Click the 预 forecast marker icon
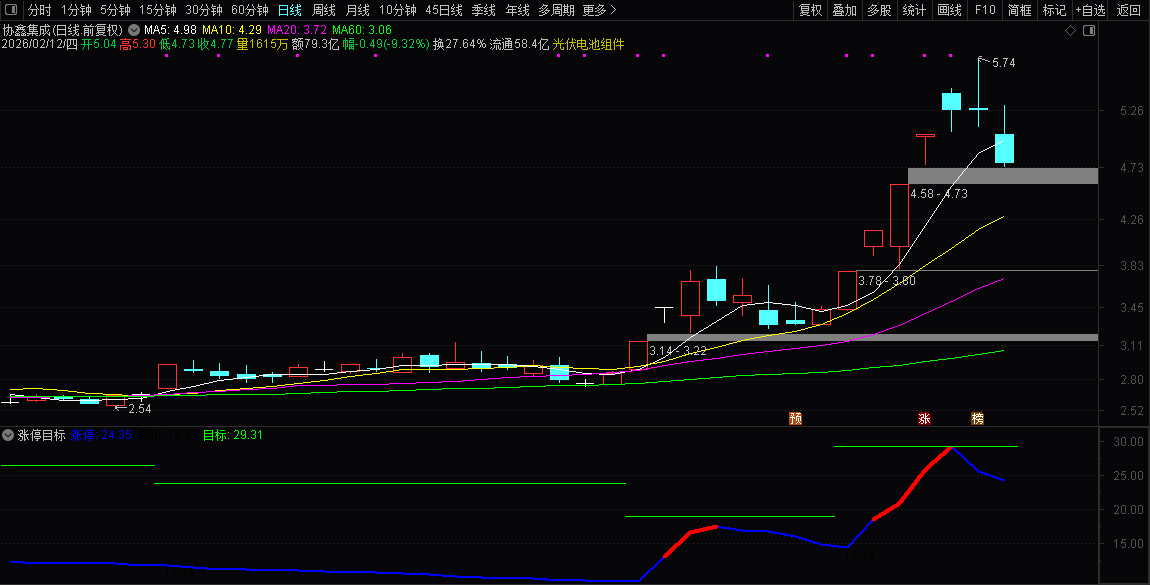This screenshot has width=1150, height=585. (795, 418)
